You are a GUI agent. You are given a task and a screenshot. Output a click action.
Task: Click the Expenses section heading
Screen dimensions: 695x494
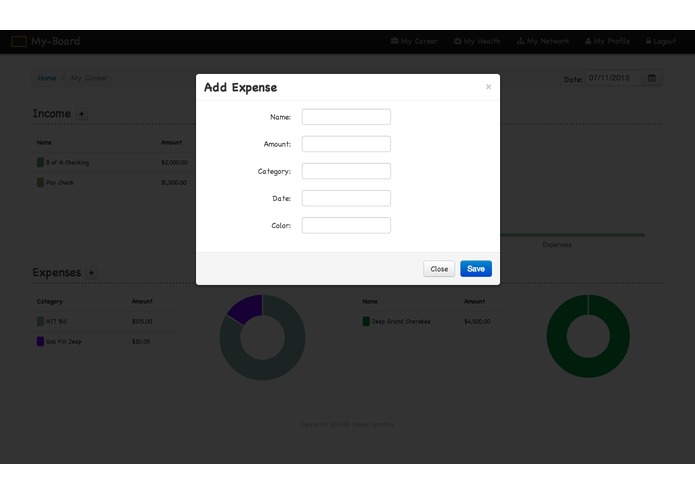[x=57, y=272]
